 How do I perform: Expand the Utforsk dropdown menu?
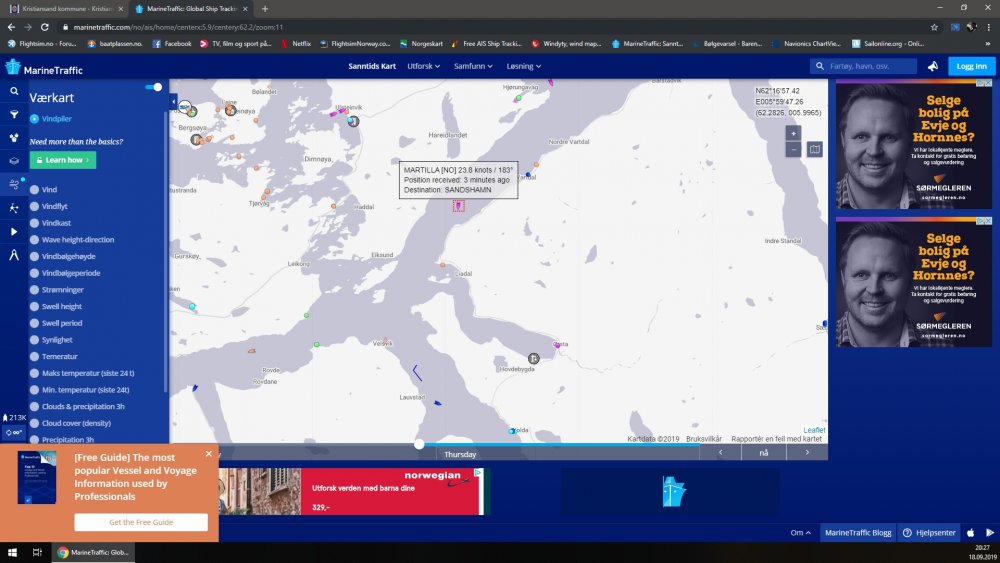click(x=423, y=66)
